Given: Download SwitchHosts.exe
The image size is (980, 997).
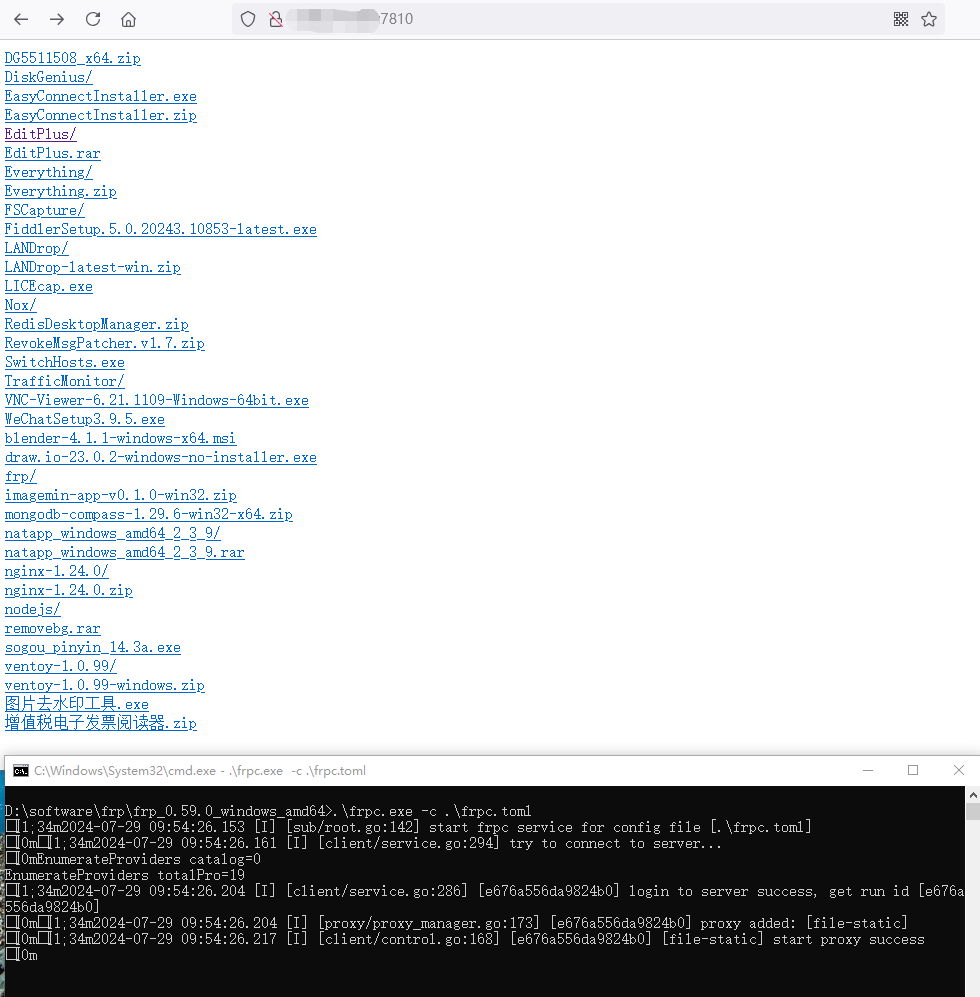Looking at the screenshot, I should [x=64, y=363].
